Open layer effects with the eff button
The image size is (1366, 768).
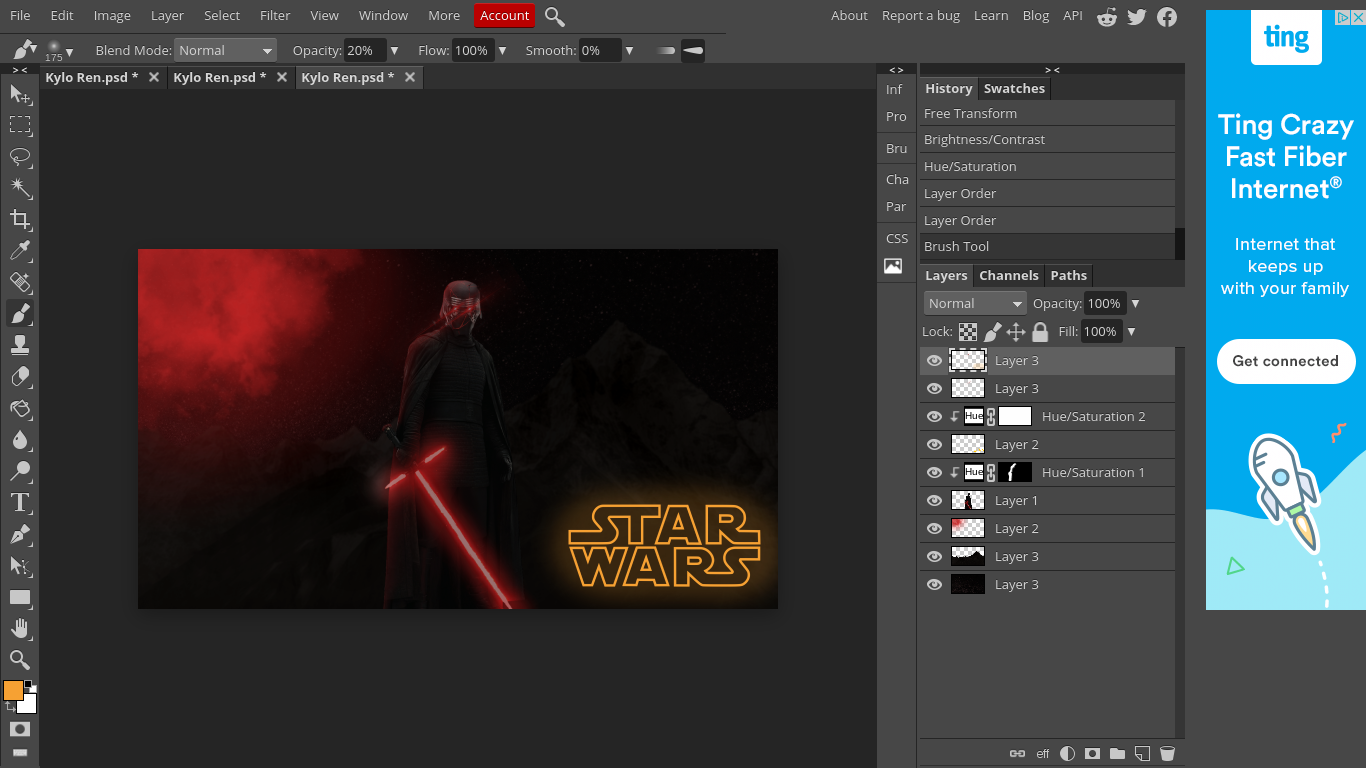1043,754
